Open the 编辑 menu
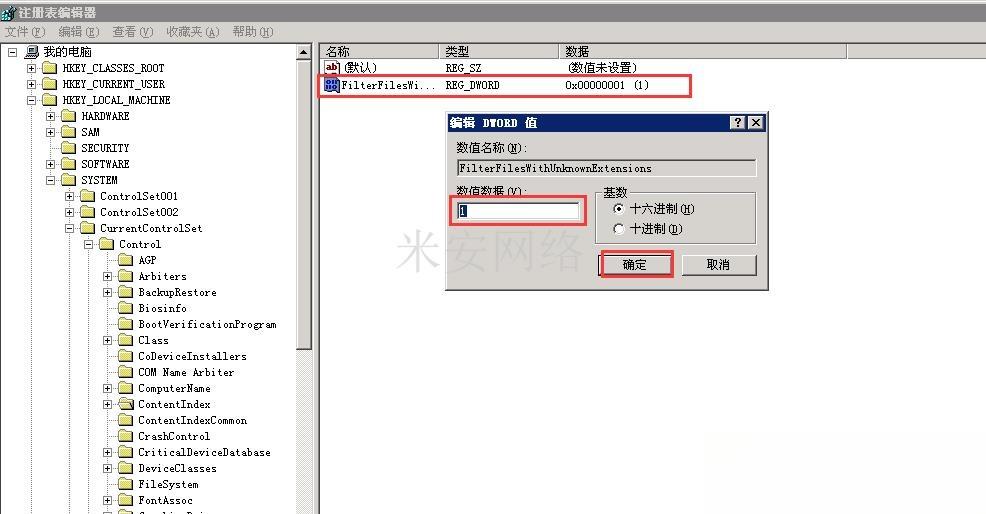The height and width of the screenshot is (514, 986). [x=77, y=32]
